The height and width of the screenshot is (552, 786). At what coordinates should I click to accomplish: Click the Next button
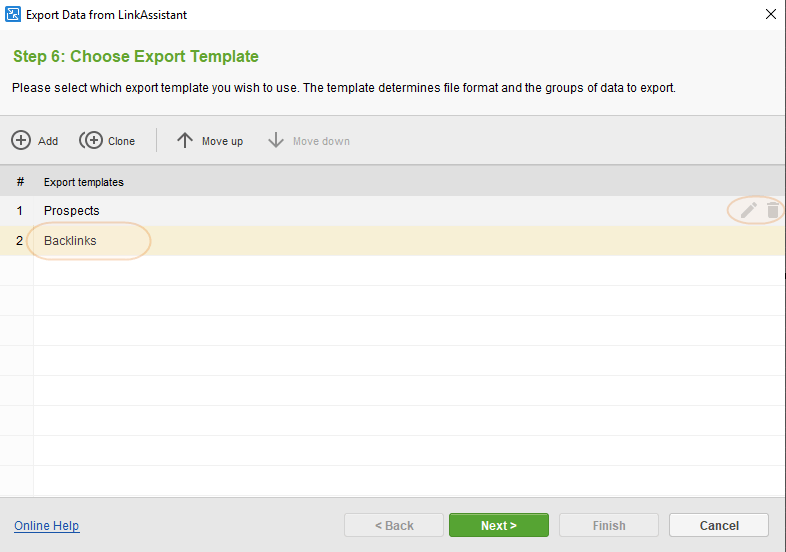pyautogui.click(x=499, y=525)
